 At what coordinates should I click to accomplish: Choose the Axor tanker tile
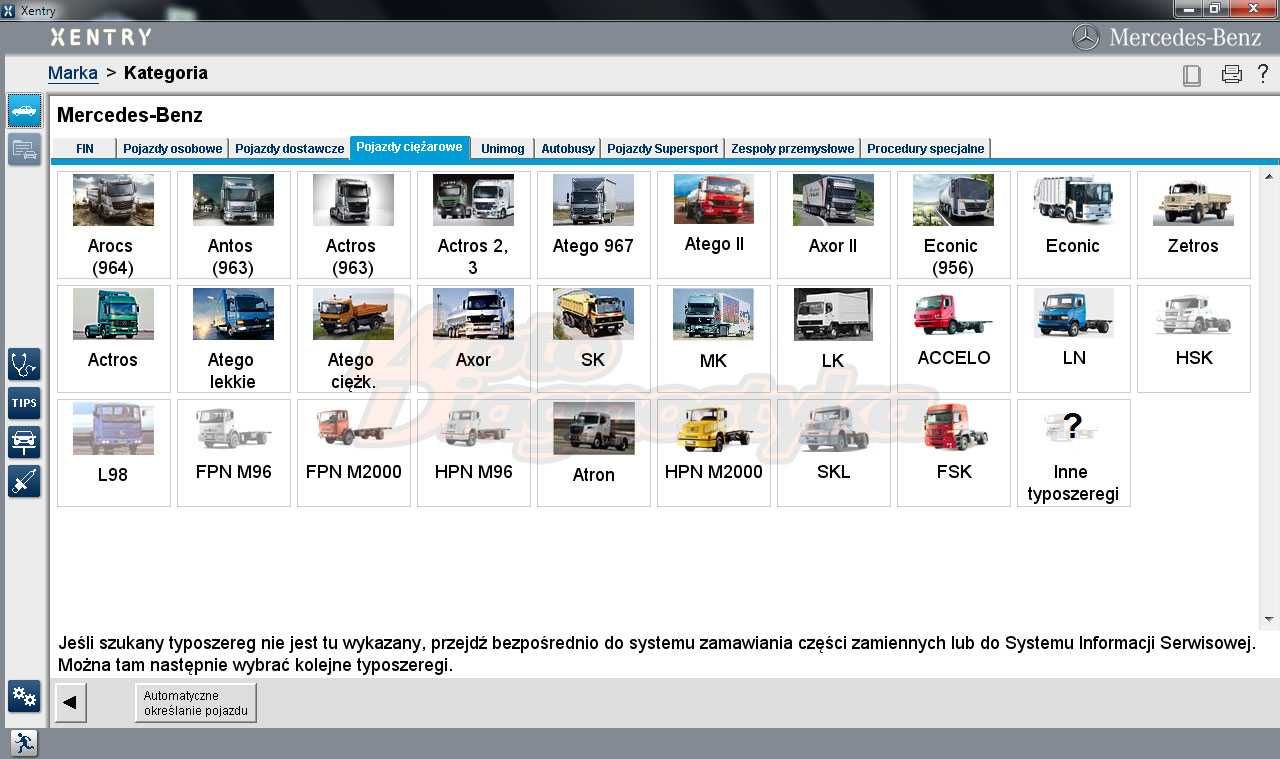474,339
